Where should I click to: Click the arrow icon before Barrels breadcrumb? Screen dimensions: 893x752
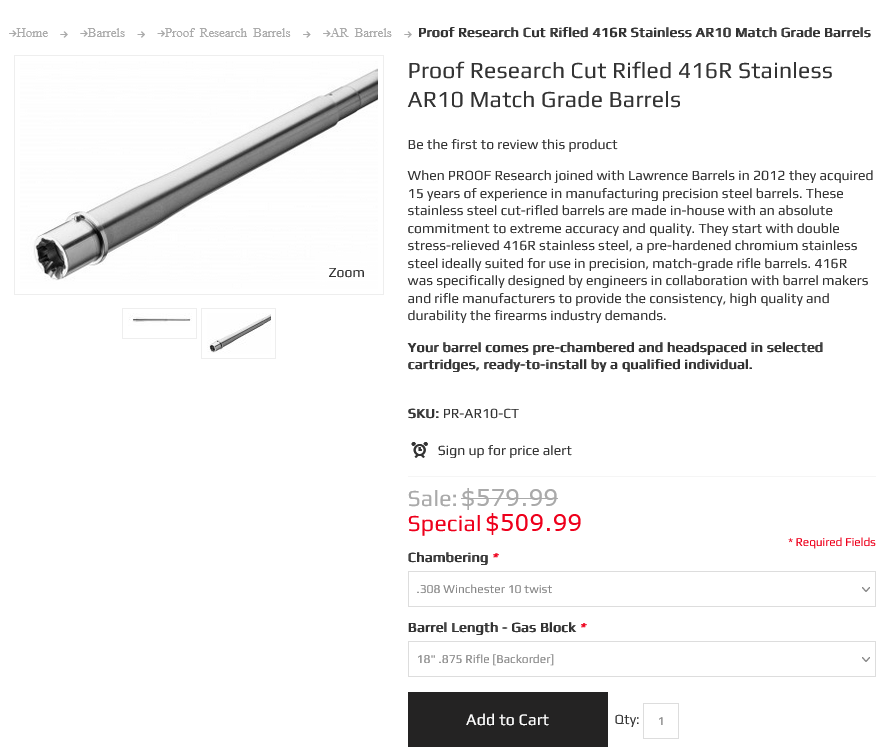click(x=84, y=34)
